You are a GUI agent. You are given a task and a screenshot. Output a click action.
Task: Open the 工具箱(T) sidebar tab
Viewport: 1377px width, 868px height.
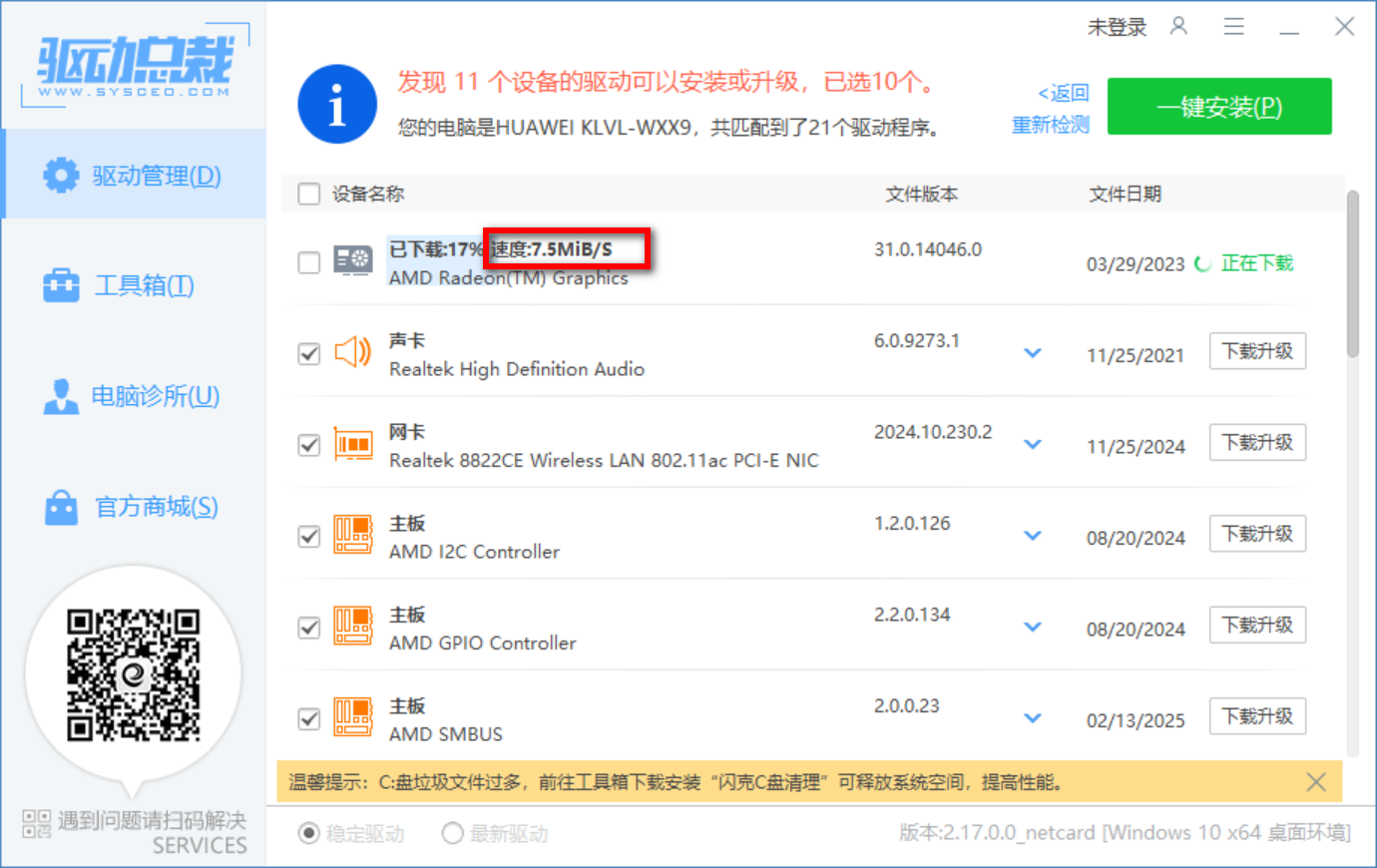135,285
